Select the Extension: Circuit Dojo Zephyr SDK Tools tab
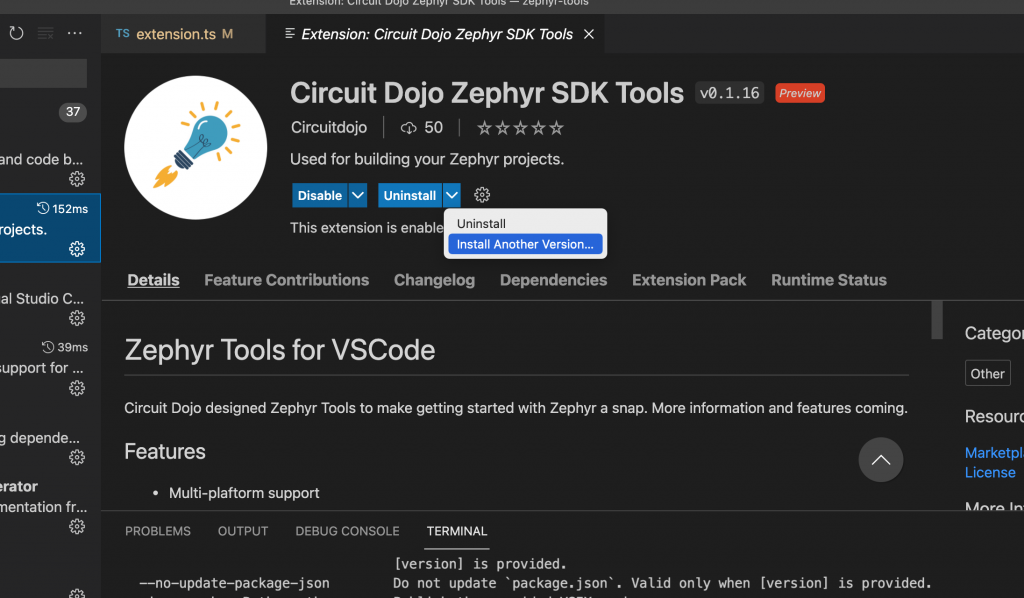This screenshot has width=1024, height=598. [x=436, y=34]
